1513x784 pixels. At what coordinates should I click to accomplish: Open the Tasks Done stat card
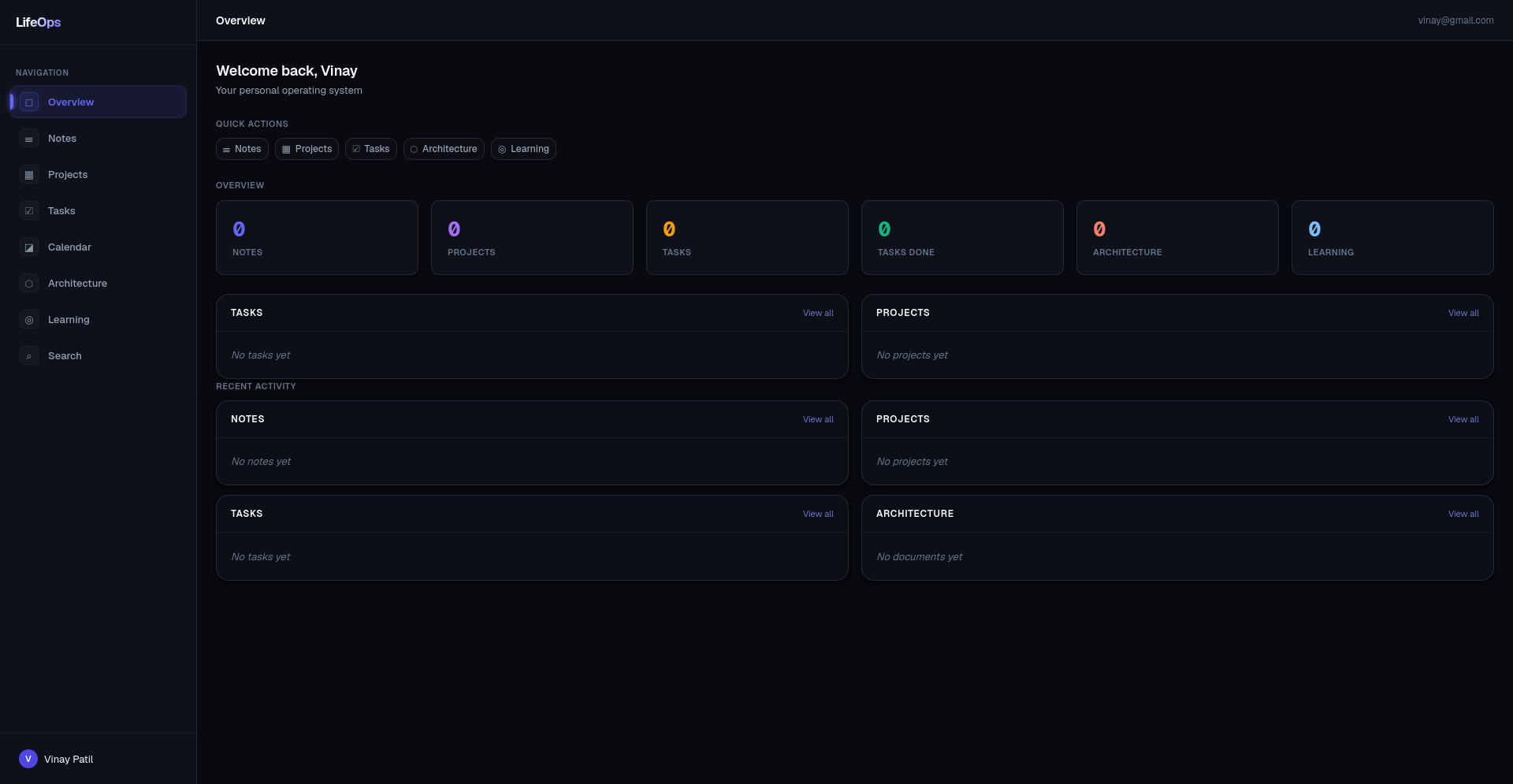click(962, 238)
